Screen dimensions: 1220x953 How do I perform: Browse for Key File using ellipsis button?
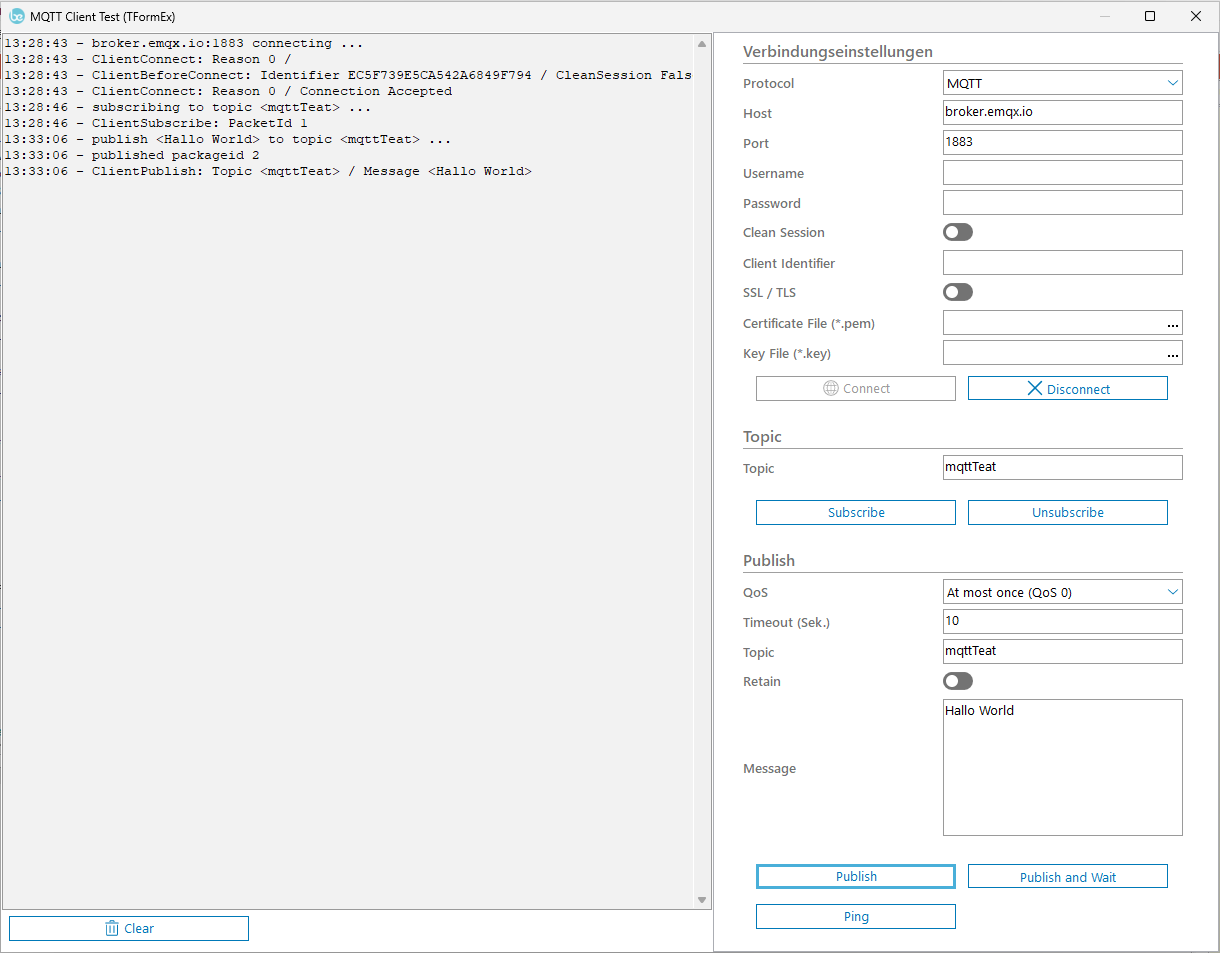click(1172, 354)
